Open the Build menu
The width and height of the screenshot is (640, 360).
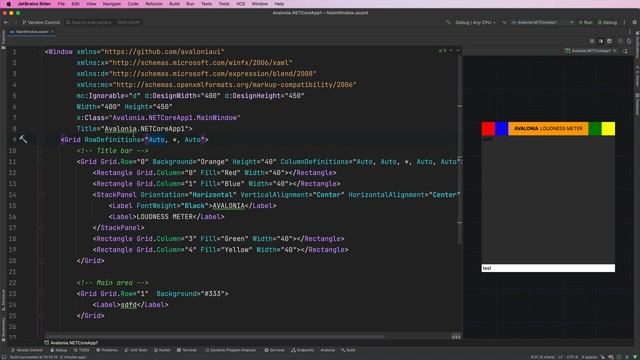(174, 4)
